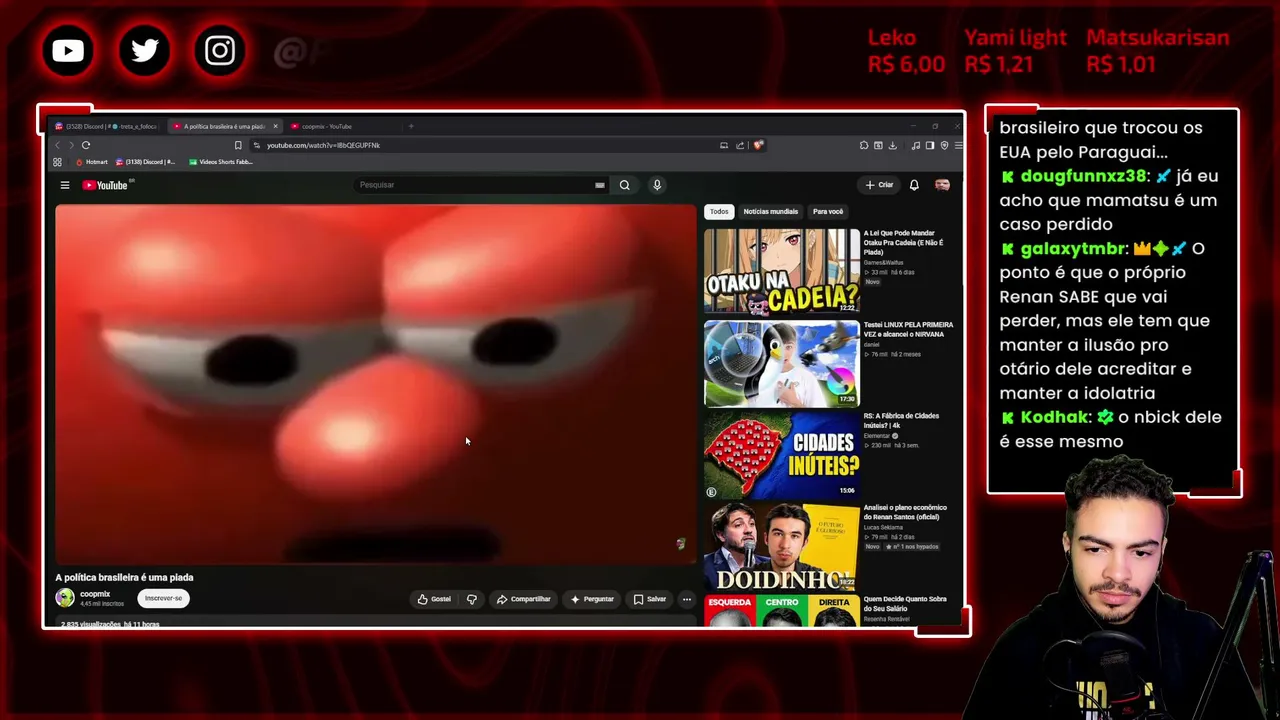
Task: Click the 'Gostei' like button
Action: pyautogui.click(x=434, y=599)
